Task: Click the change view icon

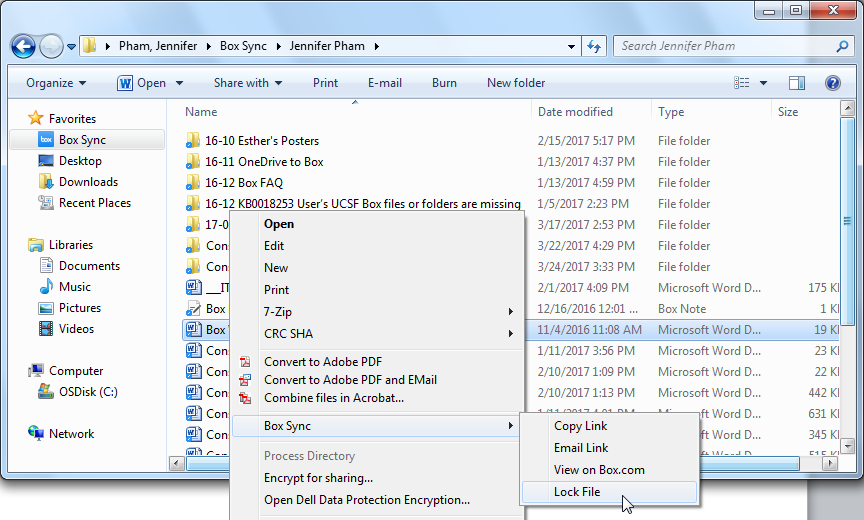Action: pos(742,83)
